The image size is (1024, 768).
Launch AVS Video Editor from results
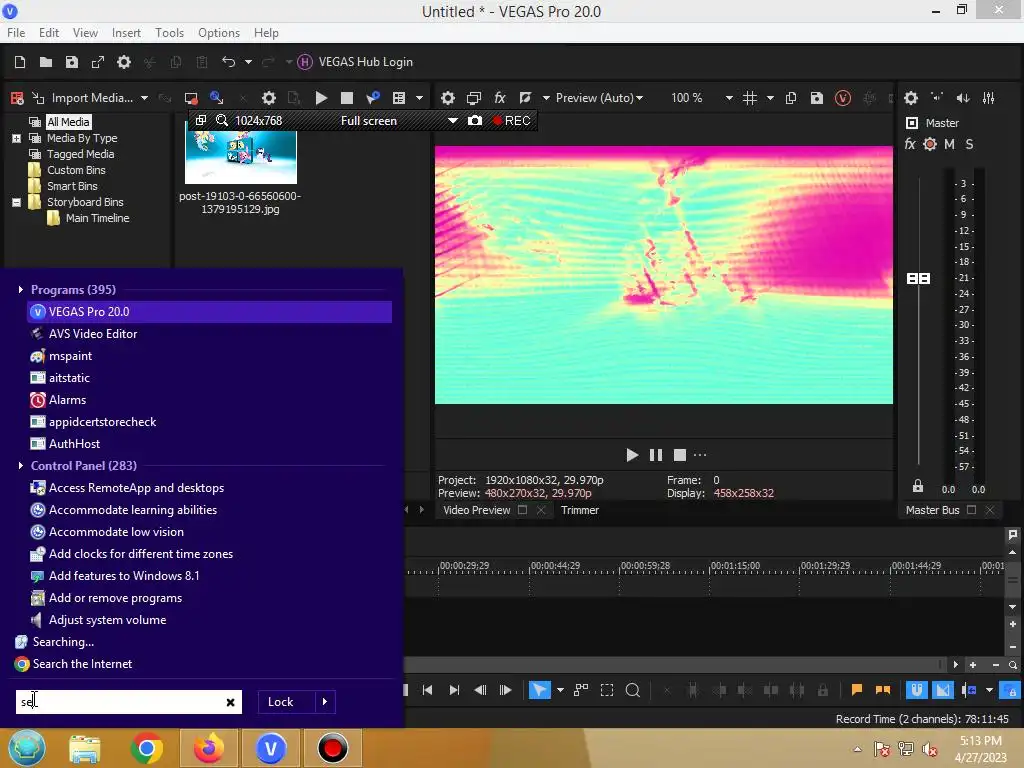(x=93, y=334)
